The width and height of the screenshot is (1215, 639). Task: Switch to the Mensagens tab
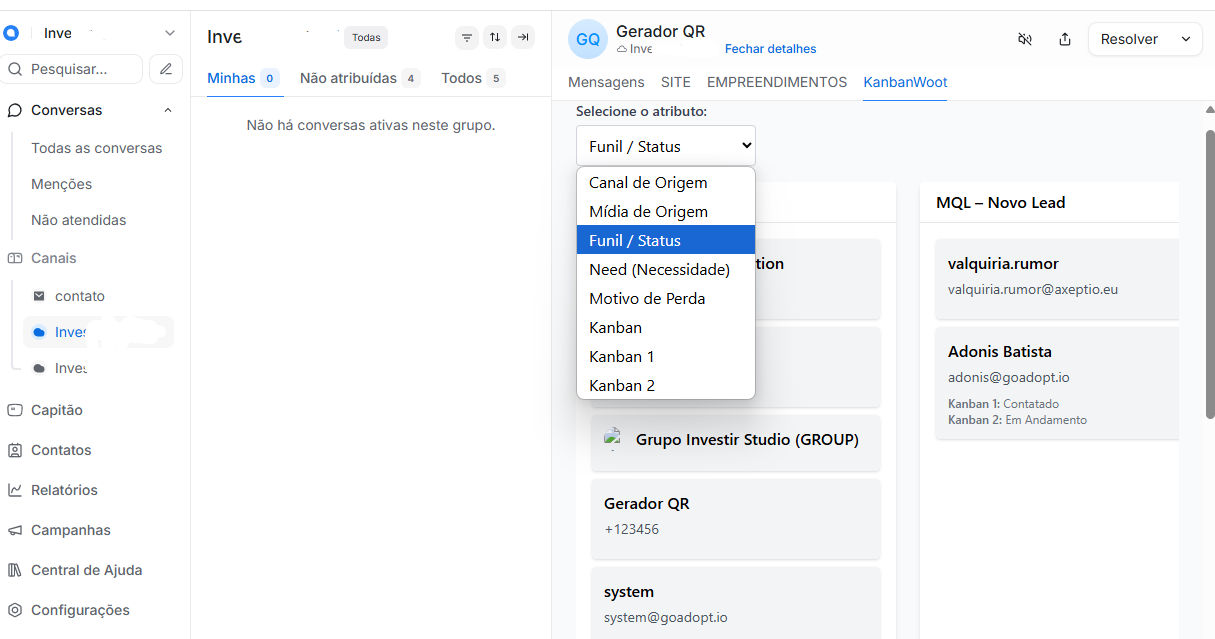click(606, 82)
